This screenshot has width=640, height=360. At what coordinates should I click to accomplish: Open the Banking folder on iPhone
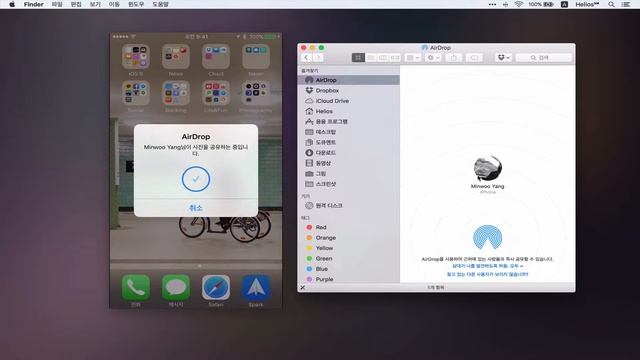click(176, 93)
